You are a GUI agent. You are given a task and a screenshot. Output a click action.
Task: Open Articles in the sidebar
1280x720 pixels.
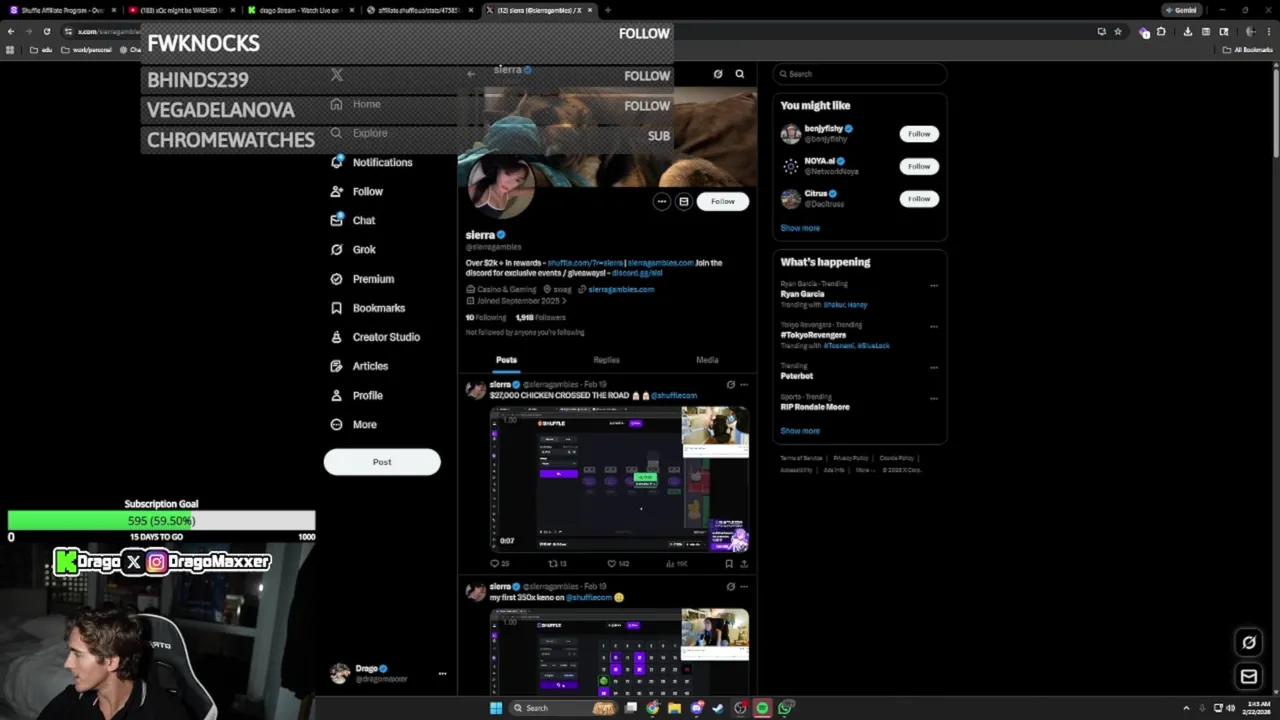(x=359, y=366)
